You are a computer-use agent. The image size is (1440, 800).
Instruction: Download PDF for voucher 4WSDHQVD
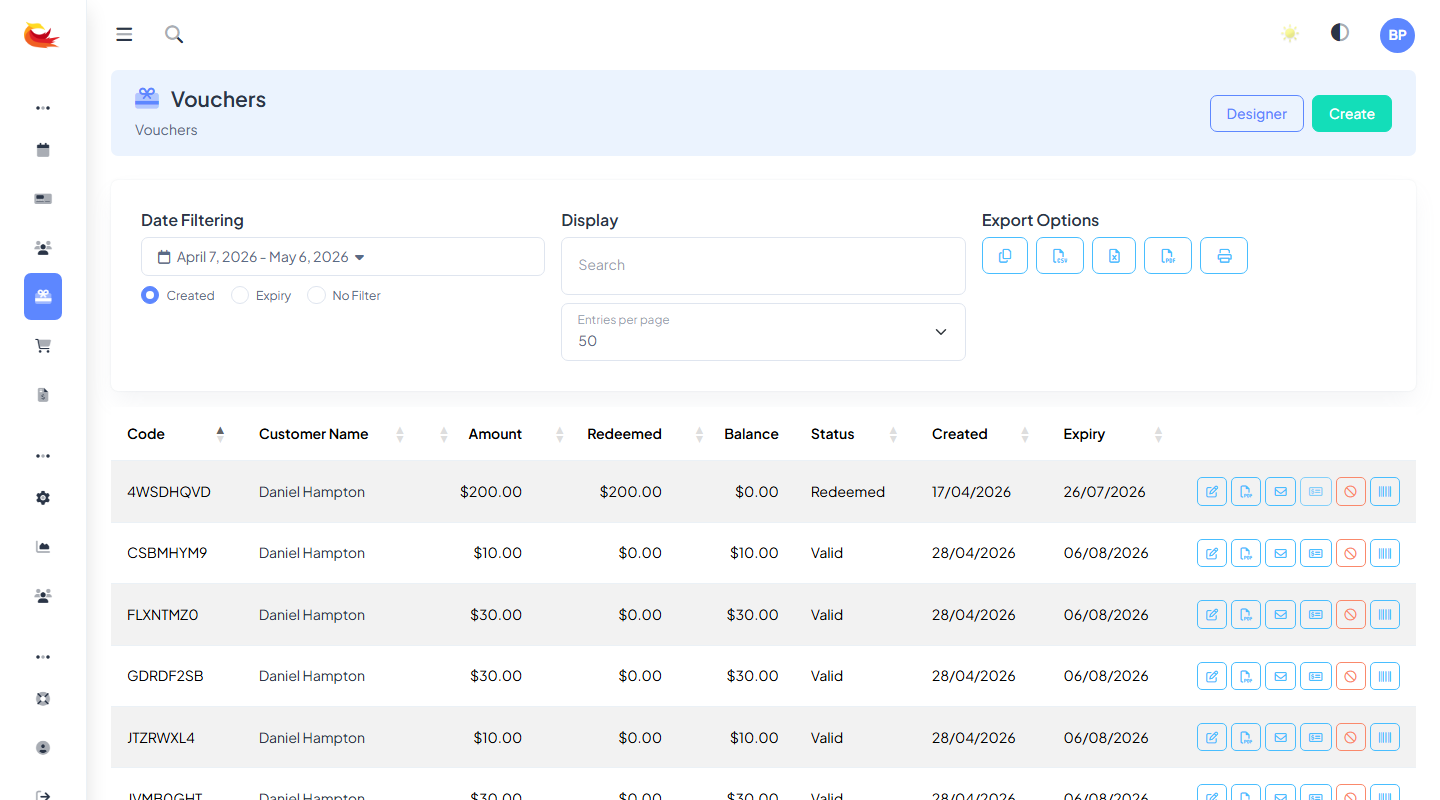coord(1246,492)
